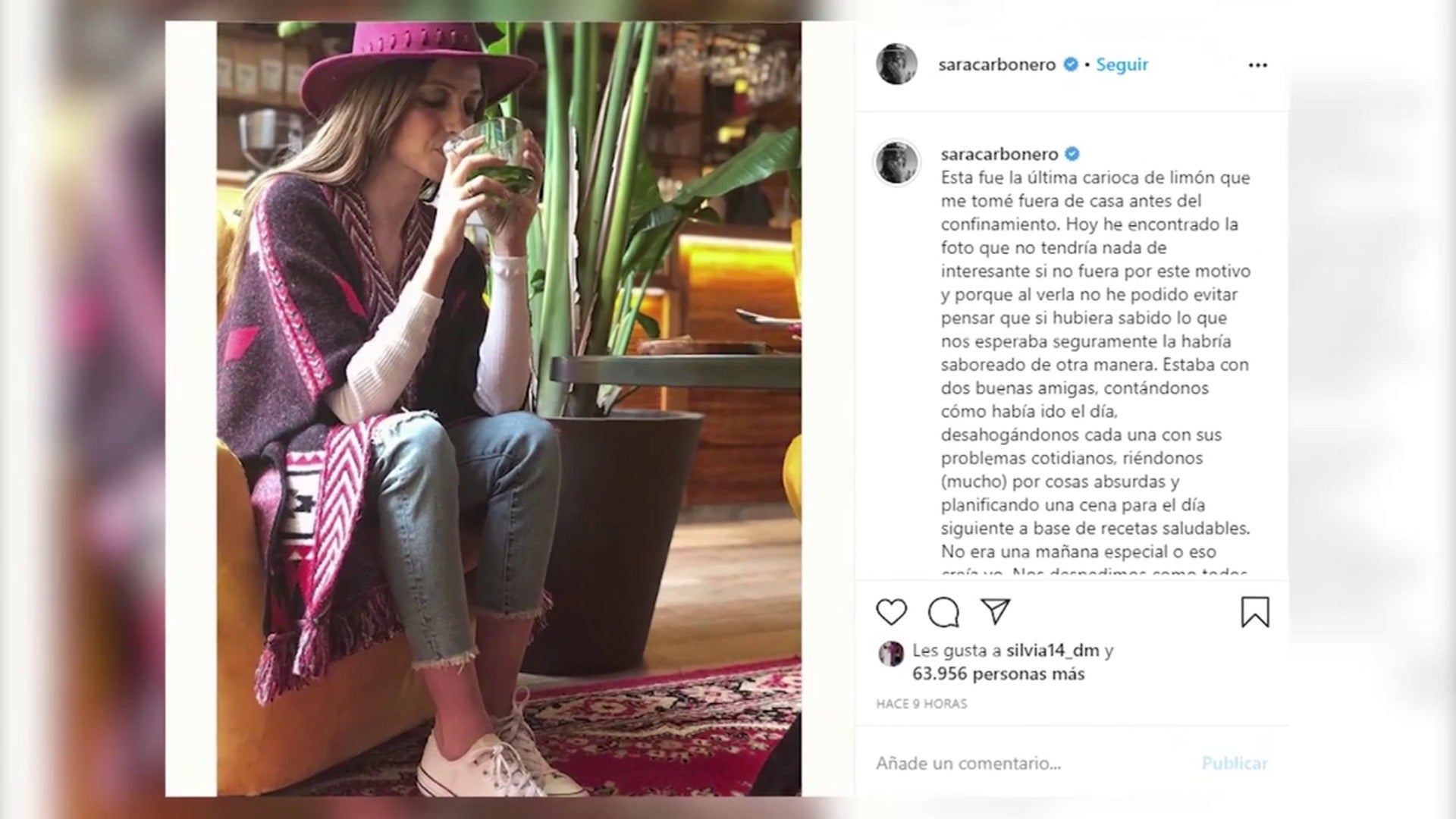Open profile avatar beside the caption

pos(896,163)
